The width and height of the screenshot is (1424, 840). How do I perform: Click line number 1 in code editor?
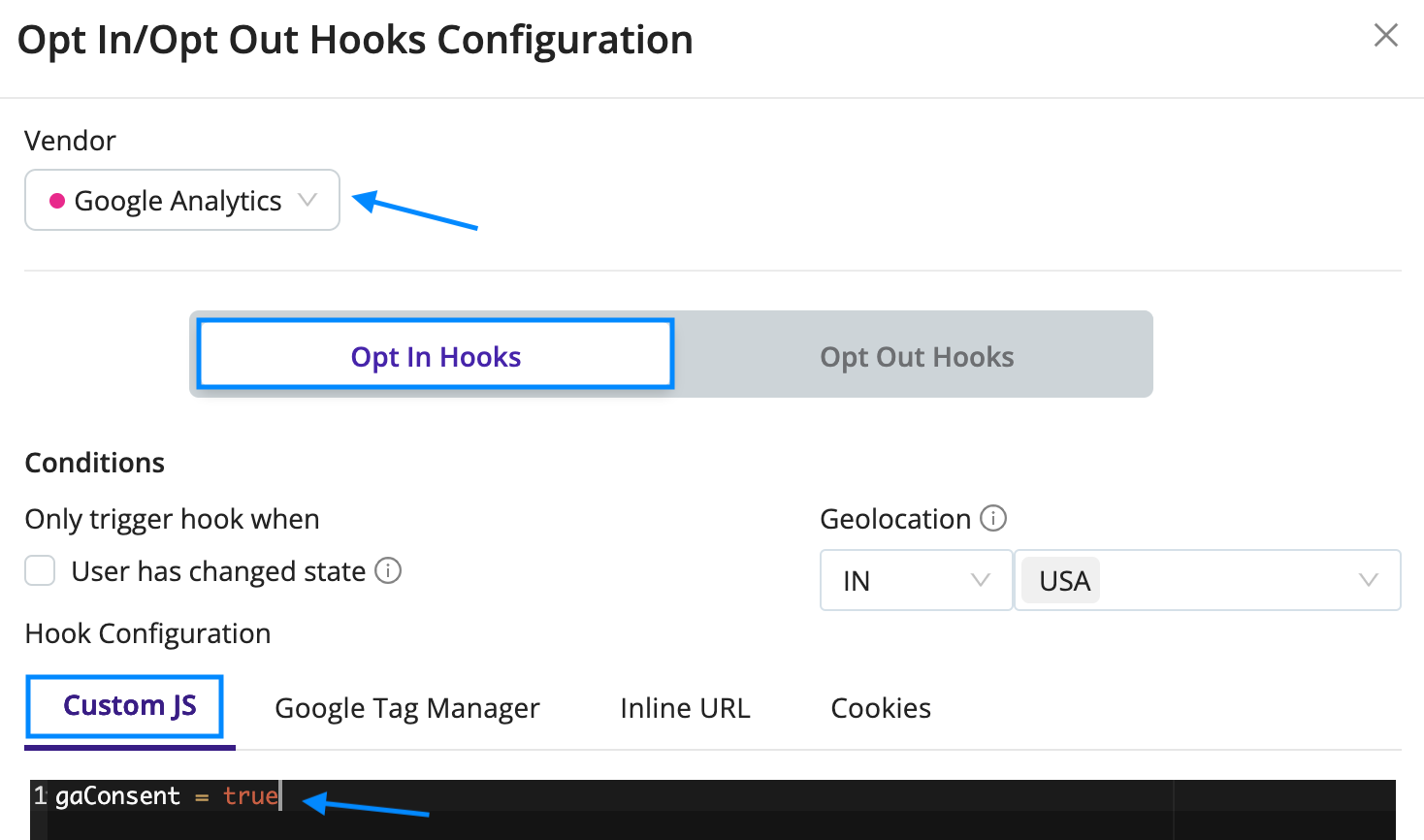point(40,796)
